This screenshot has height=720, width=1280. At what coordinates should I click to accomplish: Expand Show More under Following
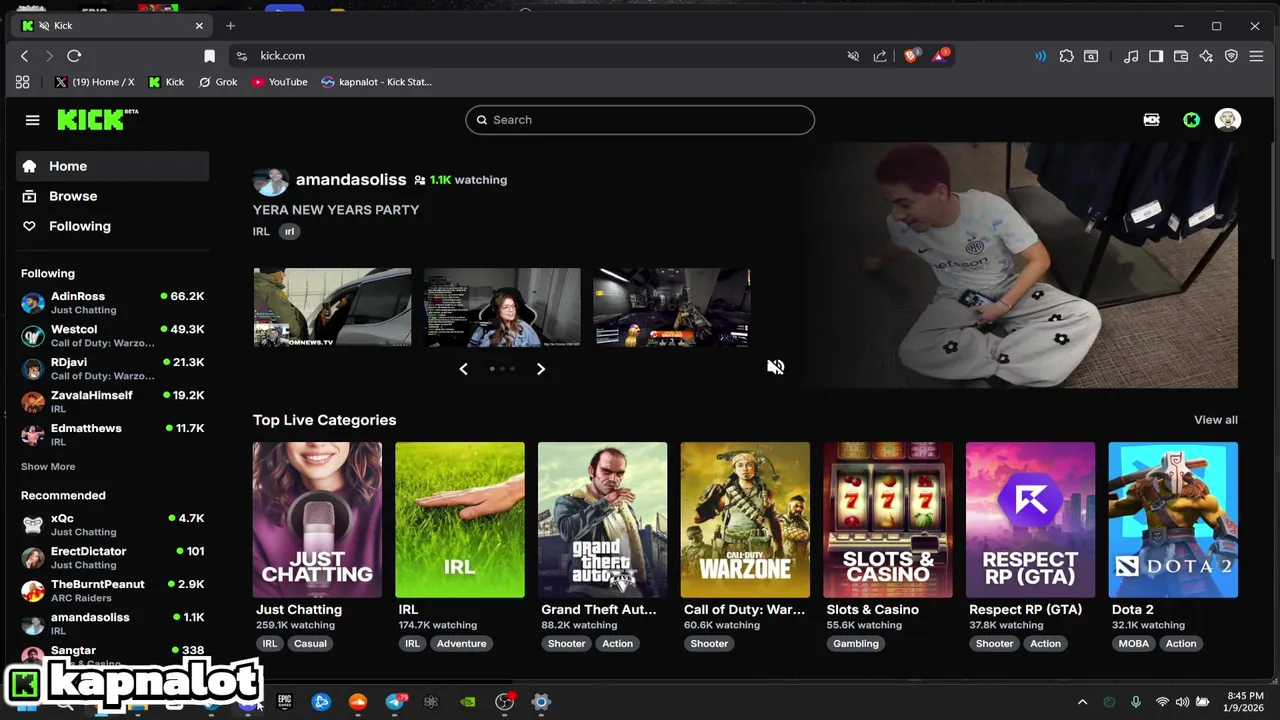48,467
